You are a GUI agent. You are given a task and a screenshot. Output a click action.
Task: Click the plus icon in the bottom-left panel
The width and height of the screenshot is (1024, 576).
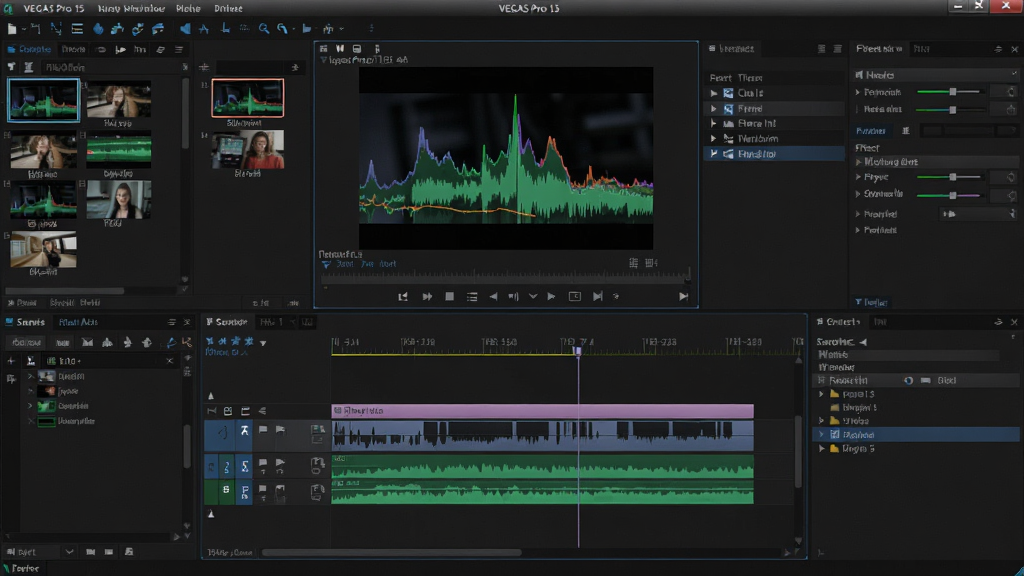click(x=11, y=360)
